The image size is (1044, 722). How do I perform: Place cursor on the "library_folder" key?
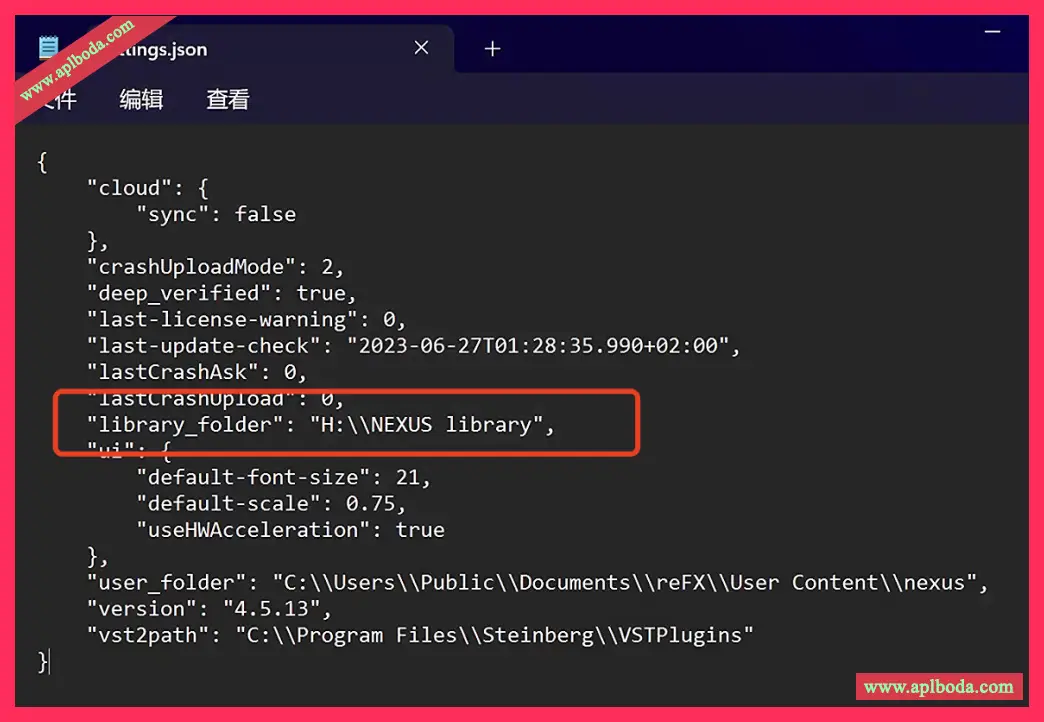tap(179, 425)
